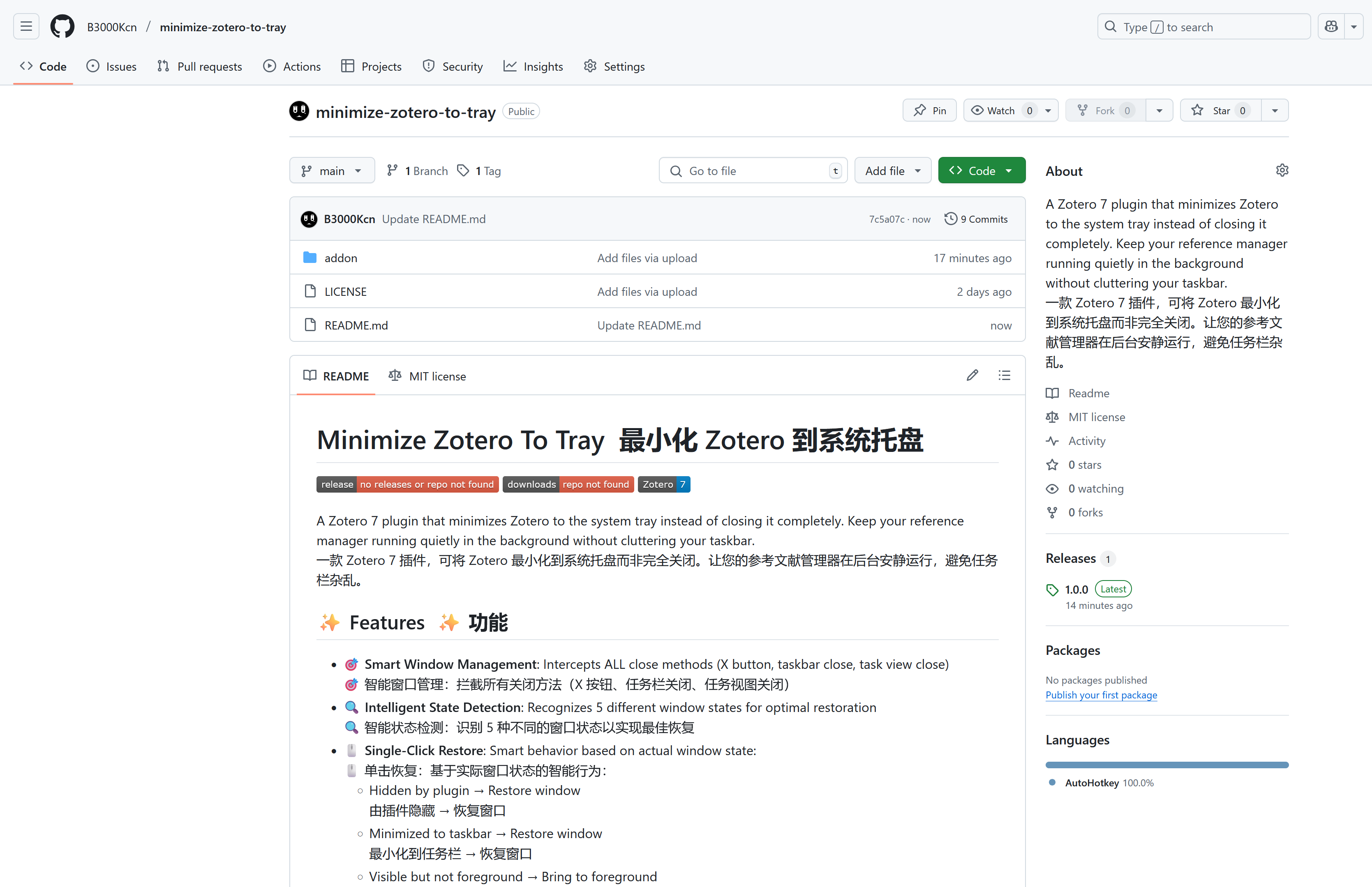Expand the green Code dropdown
1372x887 pixels.
click(x=981, y=170)
